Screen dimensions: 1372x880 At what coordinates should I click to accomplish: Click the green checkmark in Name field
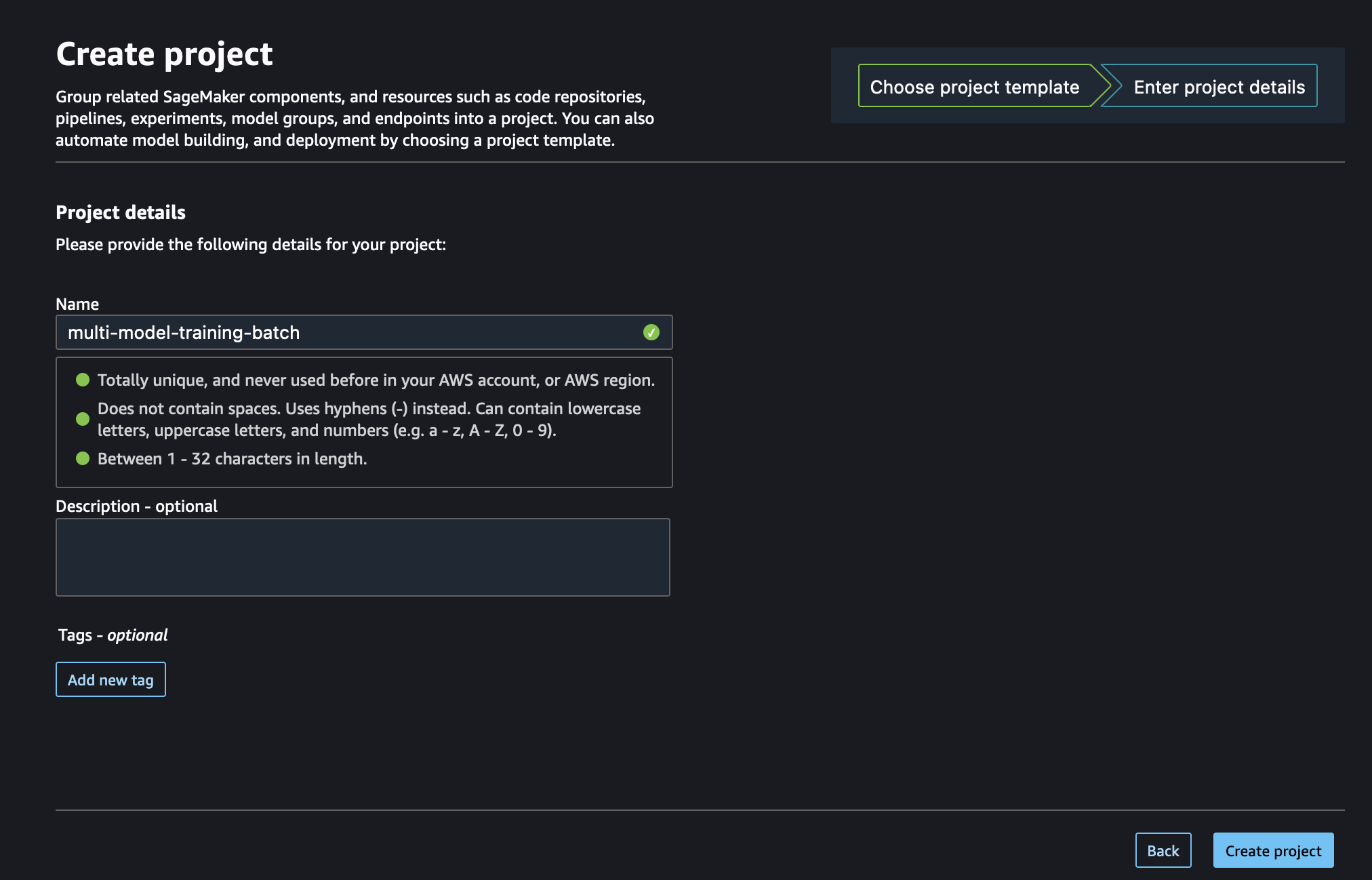click(651, 332)
